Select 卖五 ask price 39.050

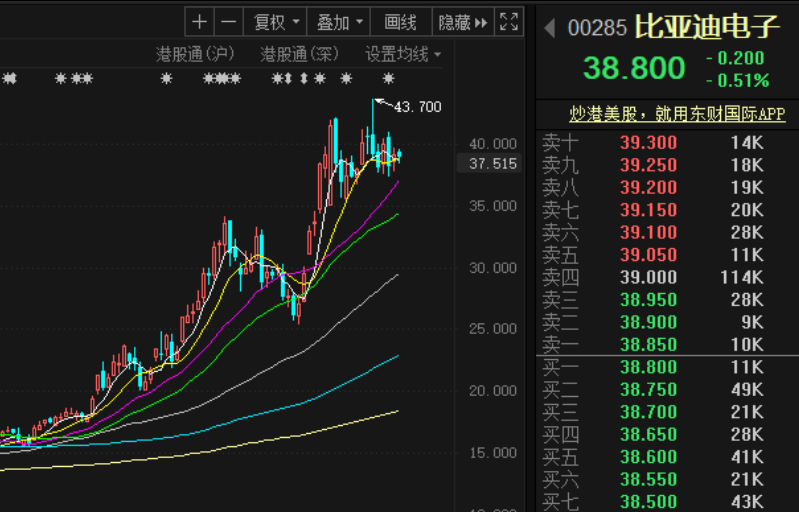648,255
